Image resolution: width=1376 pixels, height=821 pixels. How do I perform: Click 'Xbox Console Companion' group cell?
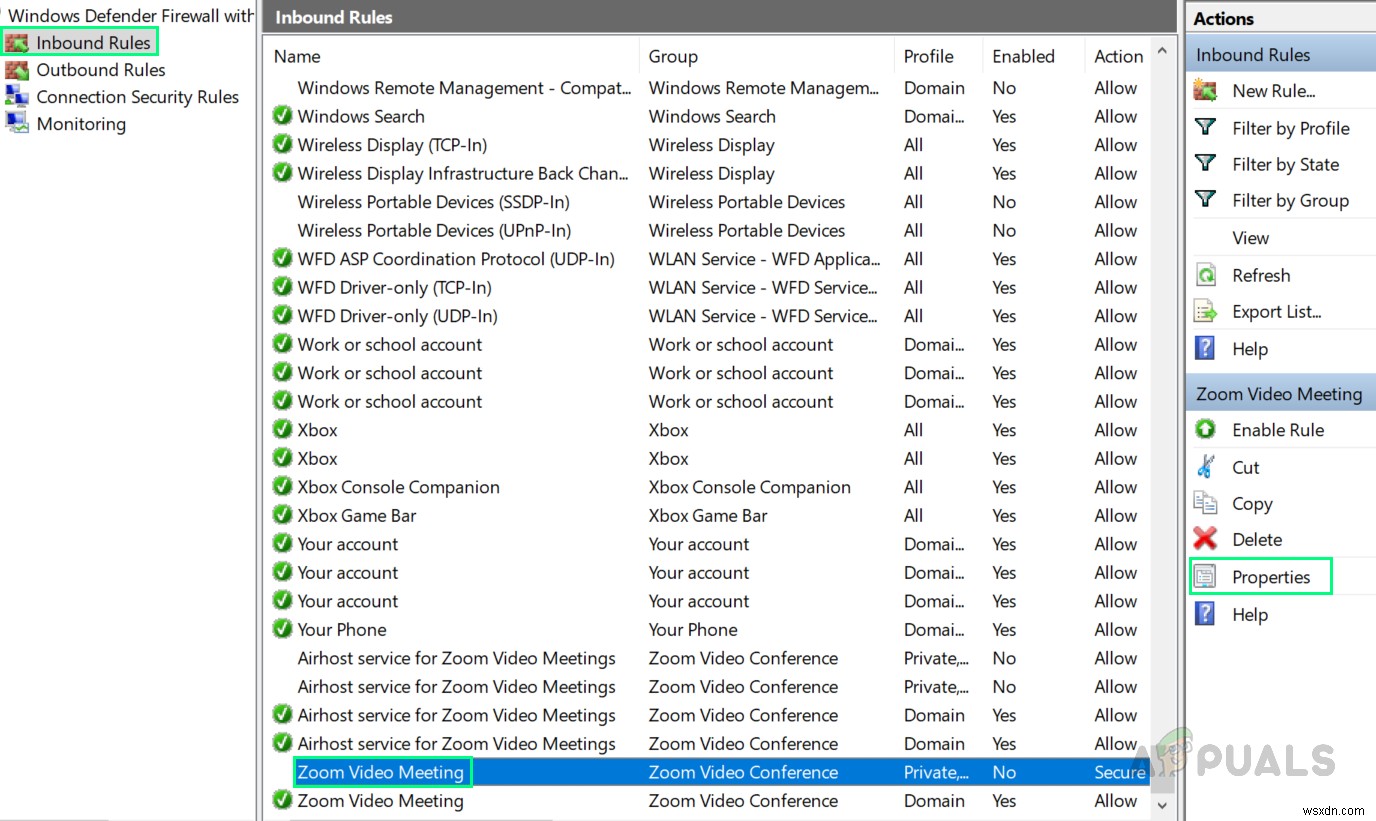click(749, 487)
